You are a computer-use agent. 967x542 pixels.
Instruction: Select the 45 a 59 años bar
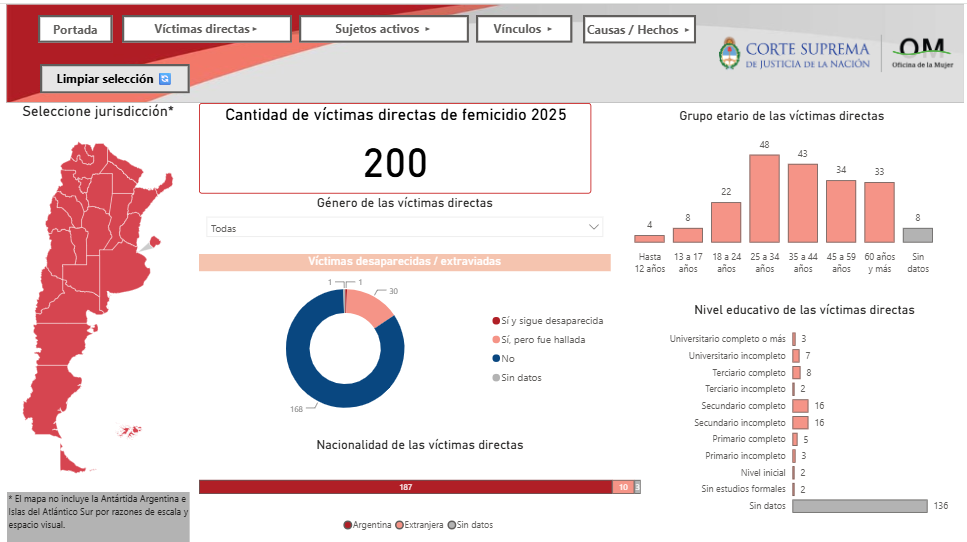[841, 211]
